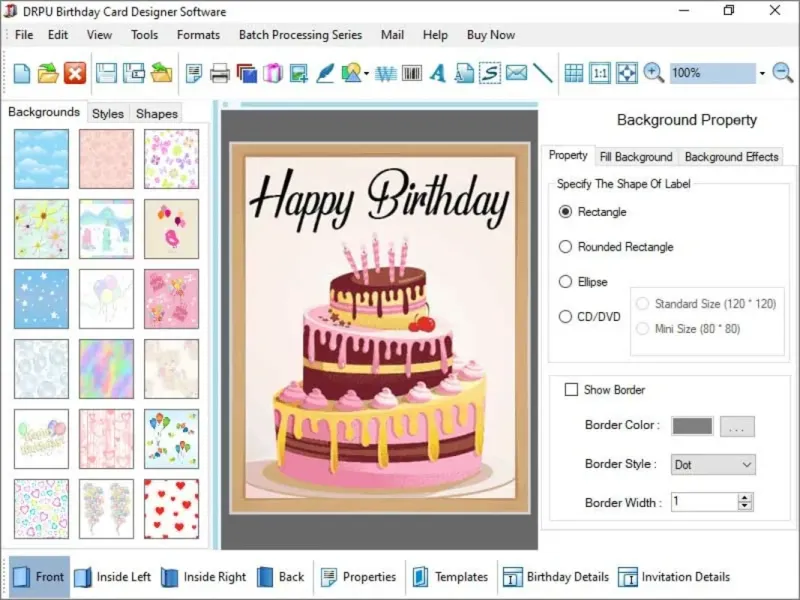Viewport: 800px width, 600px height.
Task: Choose Rounded Rectangle label shape
Action: pos(616,247)
